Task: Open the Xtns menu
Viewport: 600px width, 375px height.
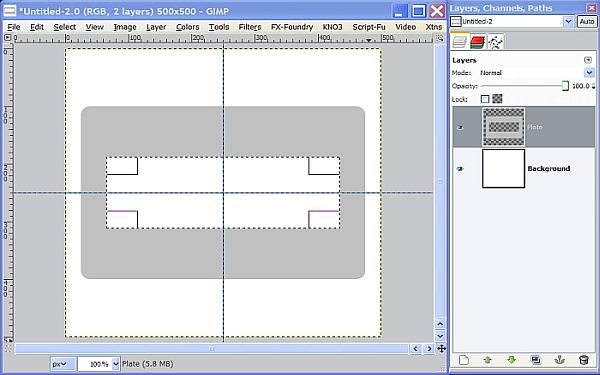Action: (434, 27)
